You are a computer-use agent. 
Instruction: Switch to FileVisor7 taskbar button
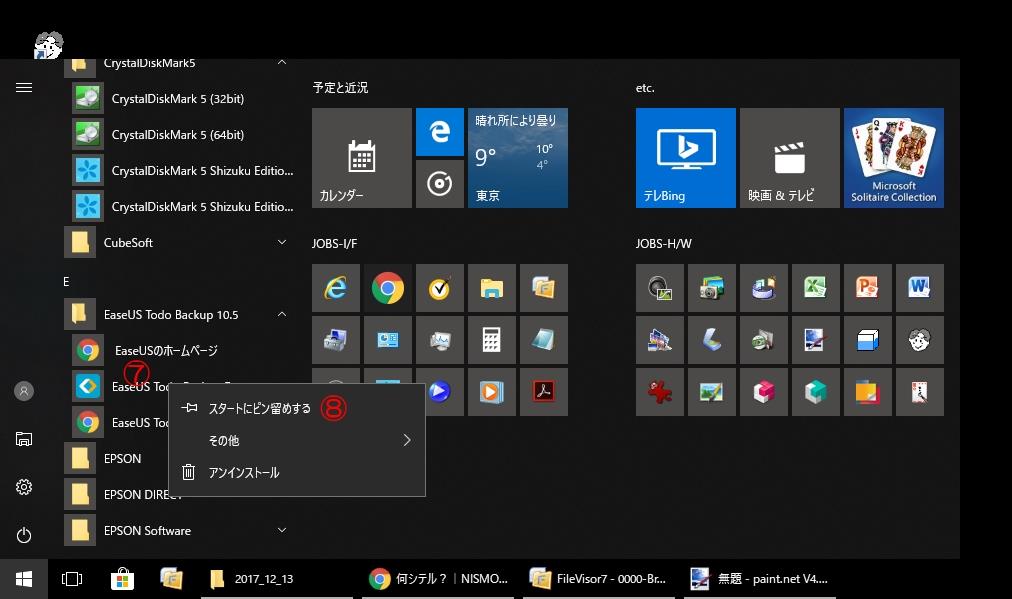click(x=598, y=579)
